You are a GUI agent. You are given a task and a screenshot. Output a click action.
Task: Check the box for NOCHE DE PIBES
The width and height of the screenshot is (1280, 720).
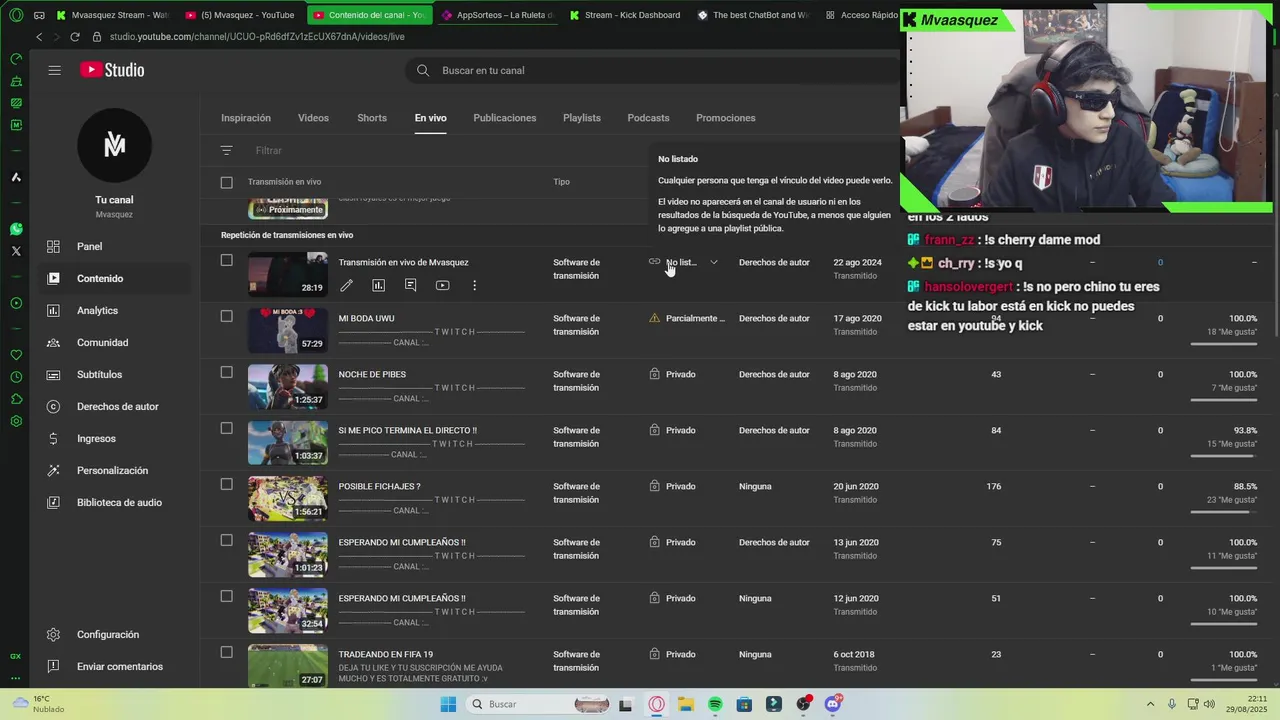(x=226, y=372)
